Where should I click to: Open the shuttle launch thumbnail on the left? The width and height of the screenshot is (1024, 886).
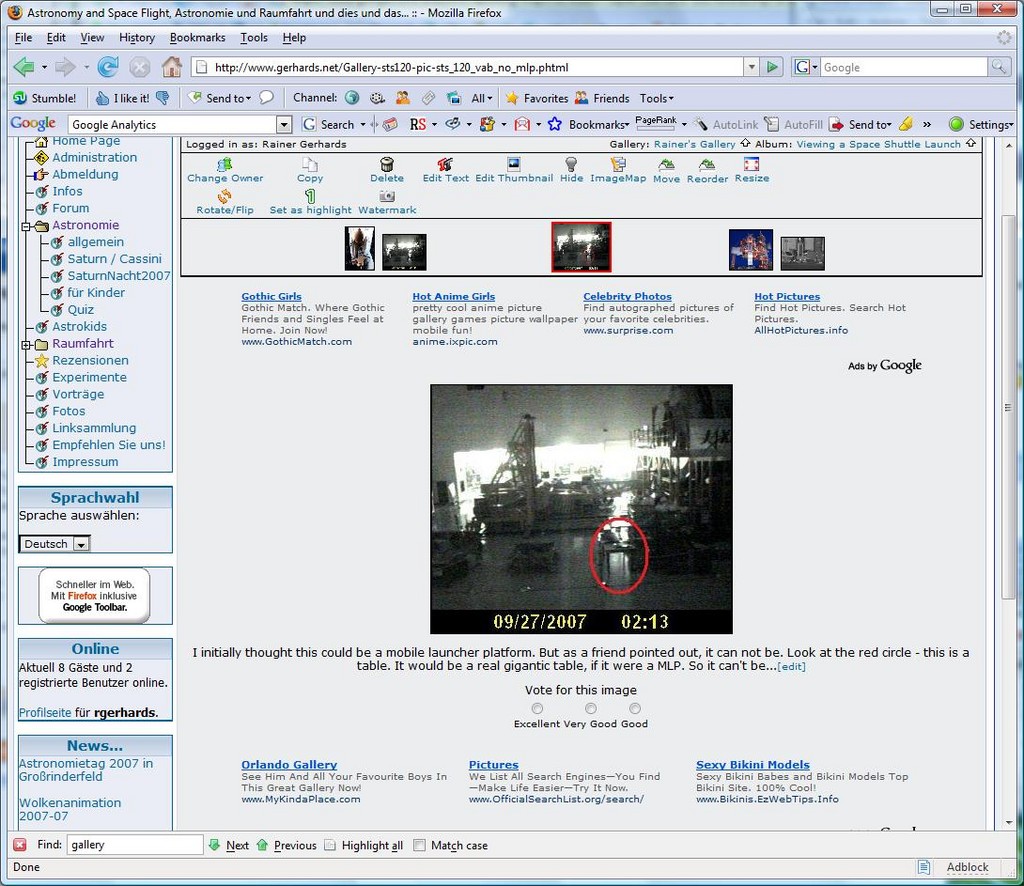pyautogui.click(x=359, y=248)
